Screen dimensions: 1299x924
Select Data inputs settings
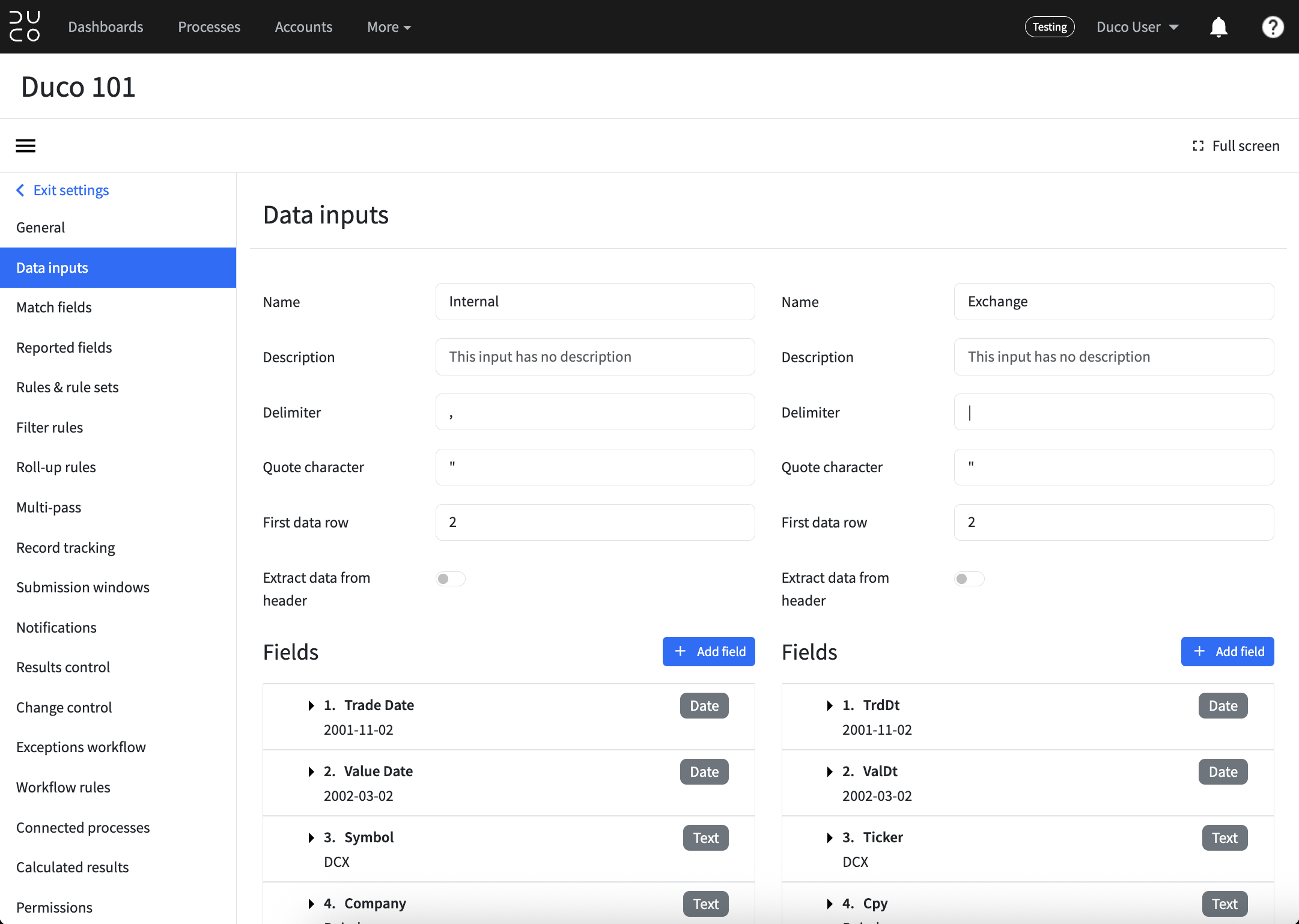point(118,267)
